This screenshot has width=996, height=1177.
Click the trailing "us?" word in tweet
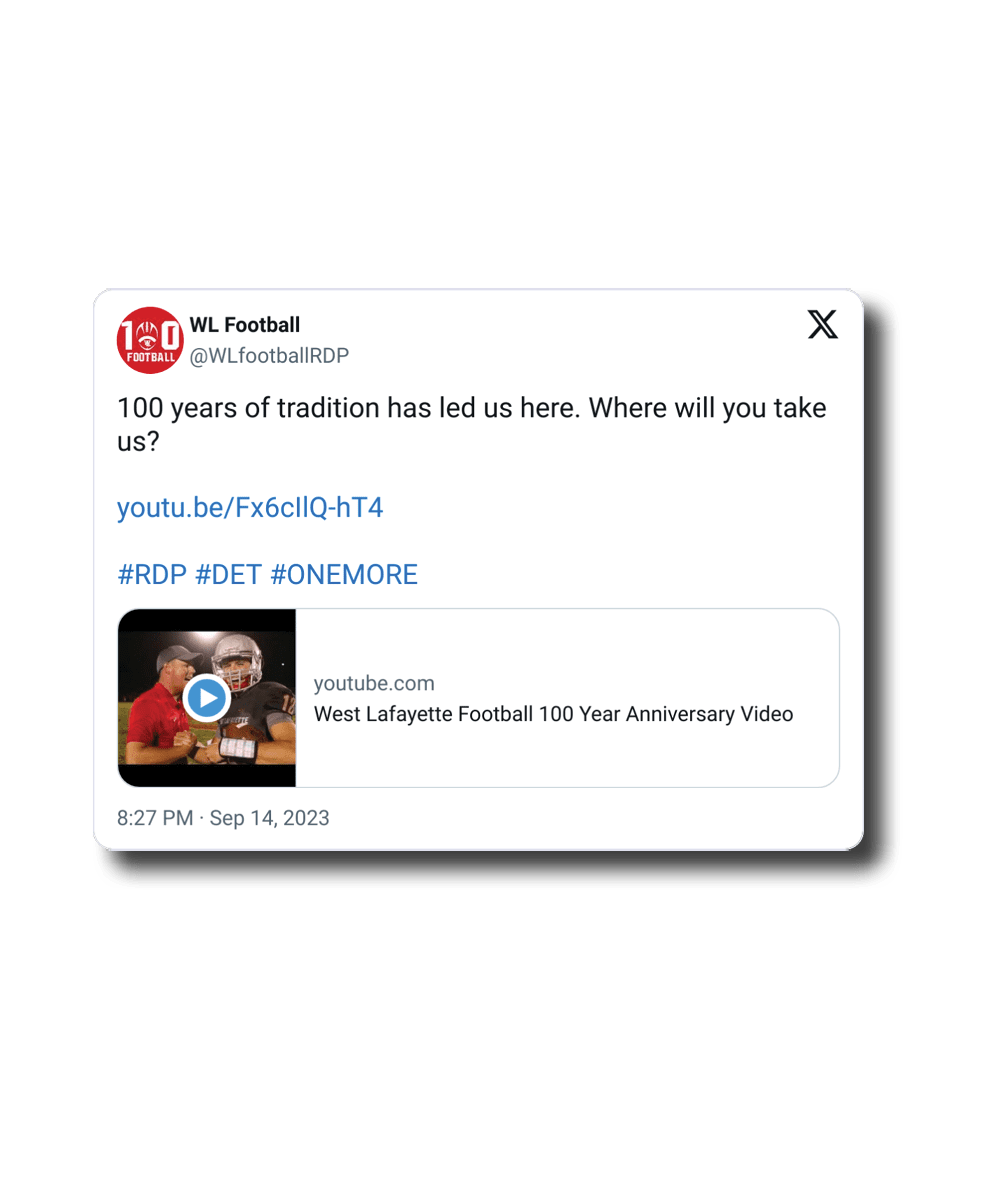click(138, 441)
